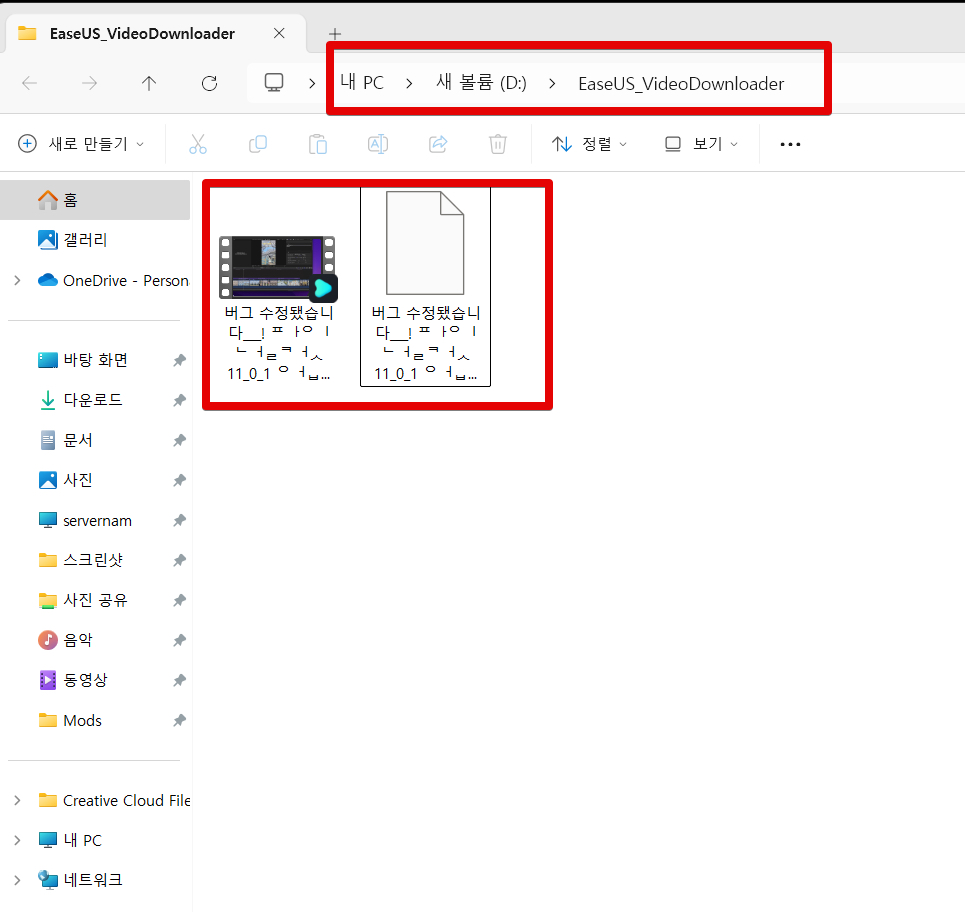
Task: Go up one folder level
Action: 149,83
